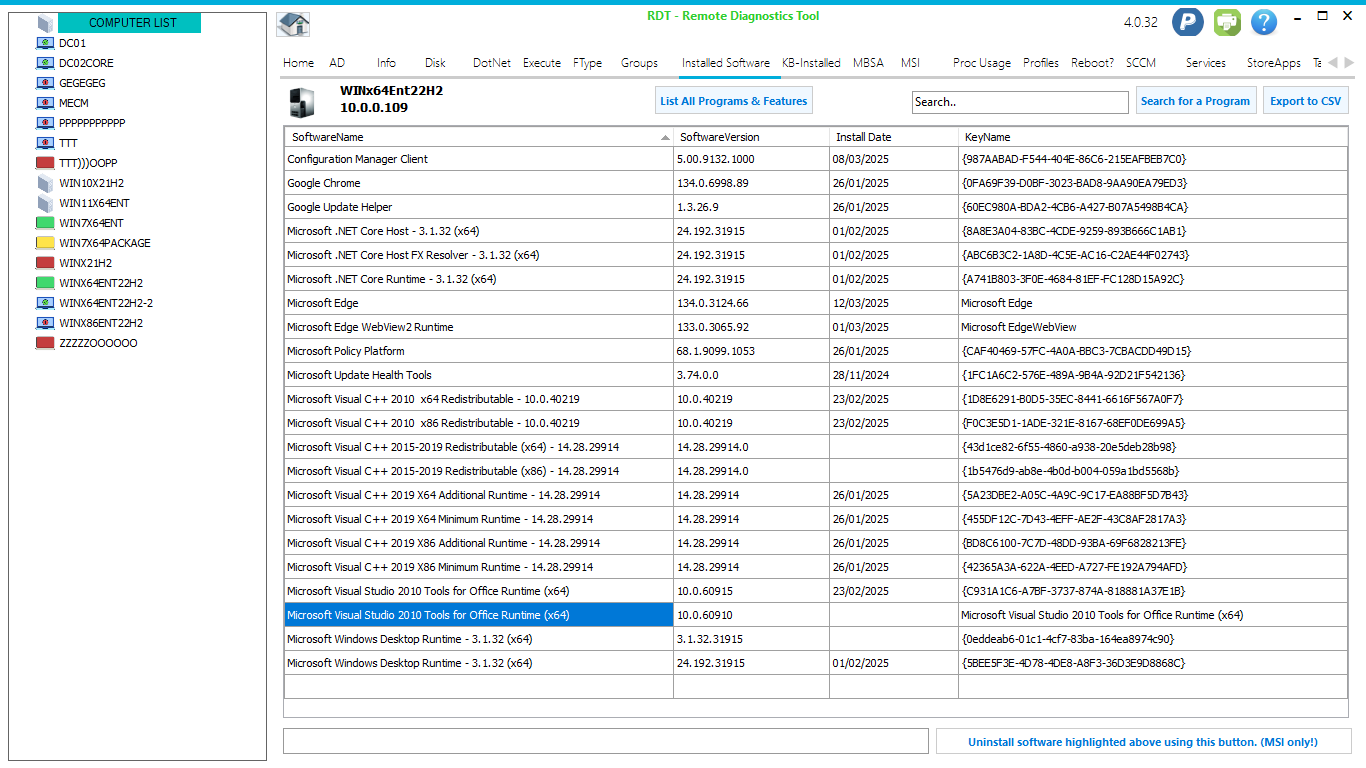This screenshot has width=1366, height=768.
Task: Click the green square icon beside WIN7X64ENT
Action: (45, 223)
